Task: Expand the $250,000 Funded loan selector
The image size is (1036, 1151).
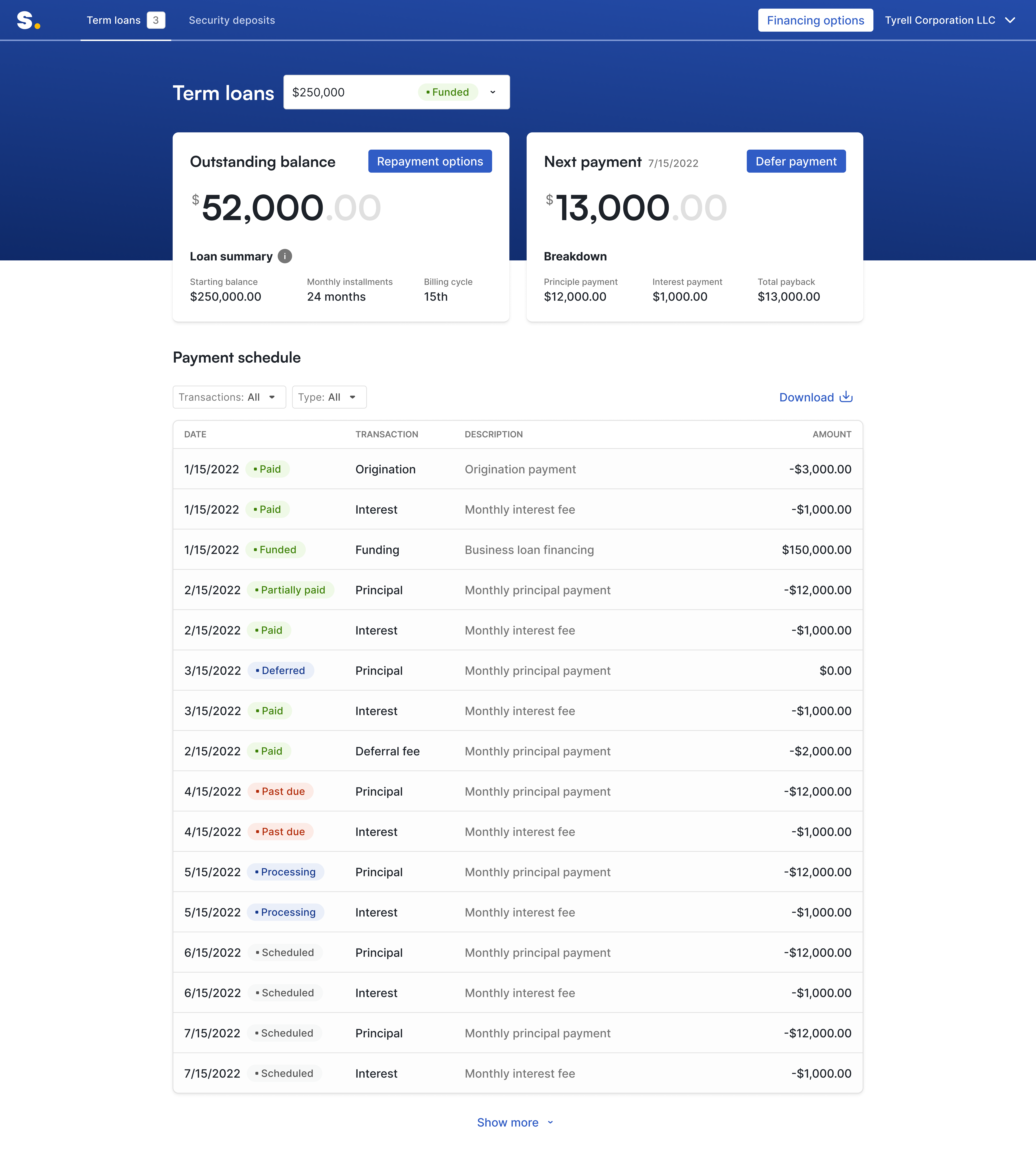Action: coord(397,92)
